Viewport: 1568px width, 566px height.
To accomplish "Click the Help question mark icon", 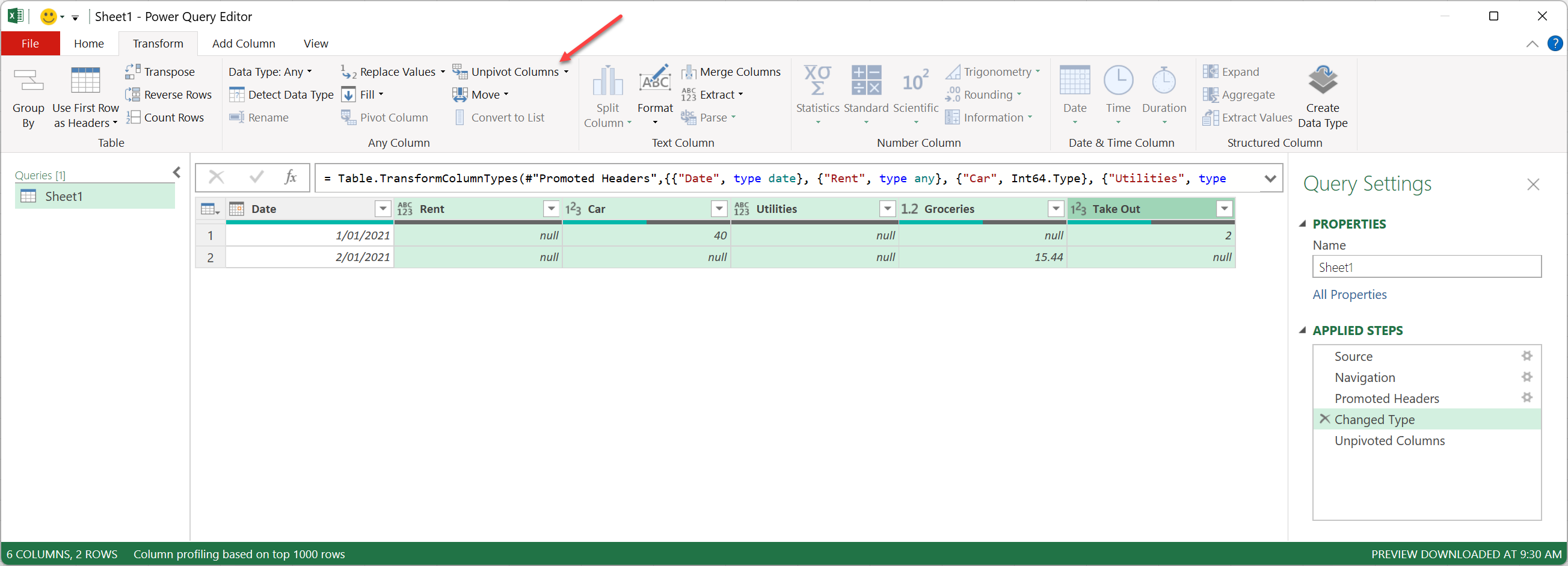I will pyautogui.click(x=1555, y=44).
